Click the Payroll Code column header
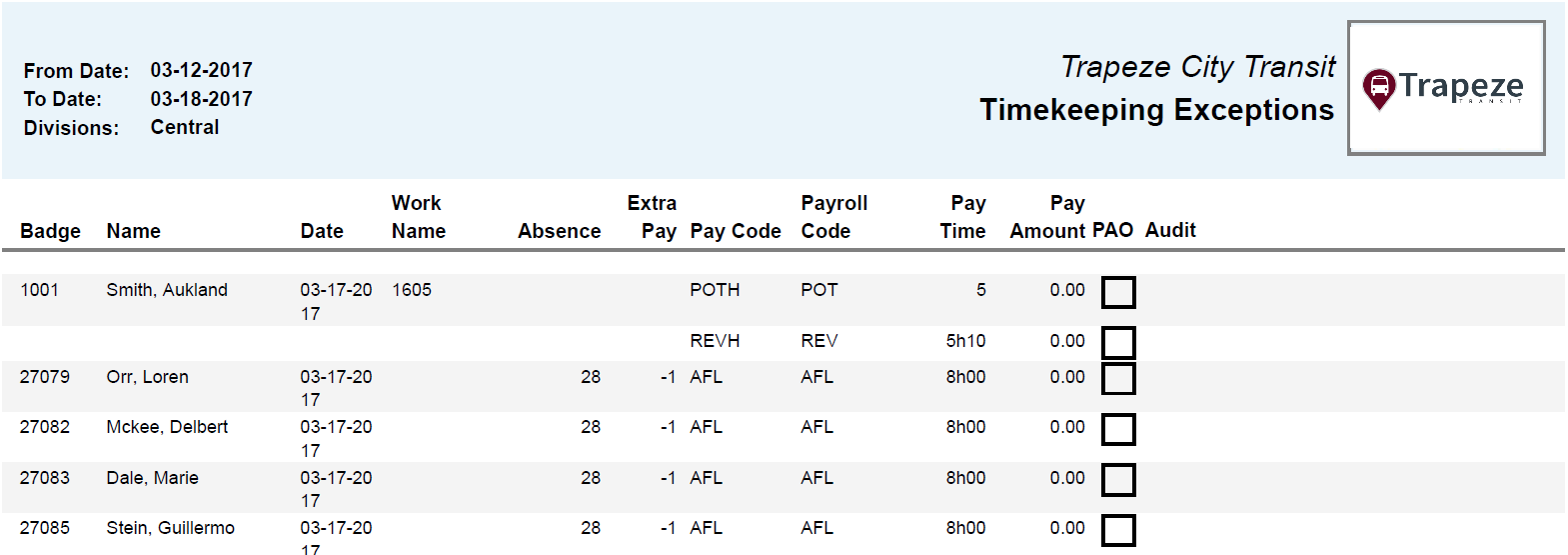This screenshot has width=1568, height=555. tap(833, 217)
